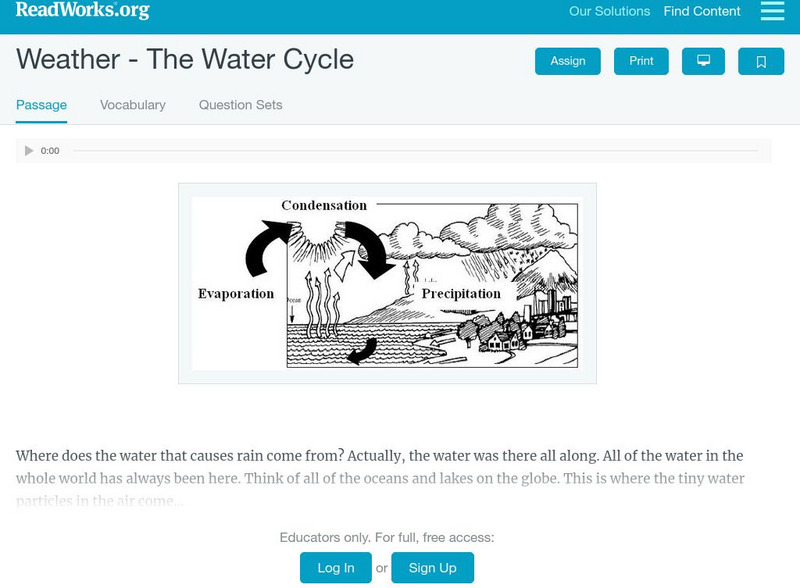Click the audio progress bar
Viewport: 800px width, 588px height.
[x=415, y=151]
